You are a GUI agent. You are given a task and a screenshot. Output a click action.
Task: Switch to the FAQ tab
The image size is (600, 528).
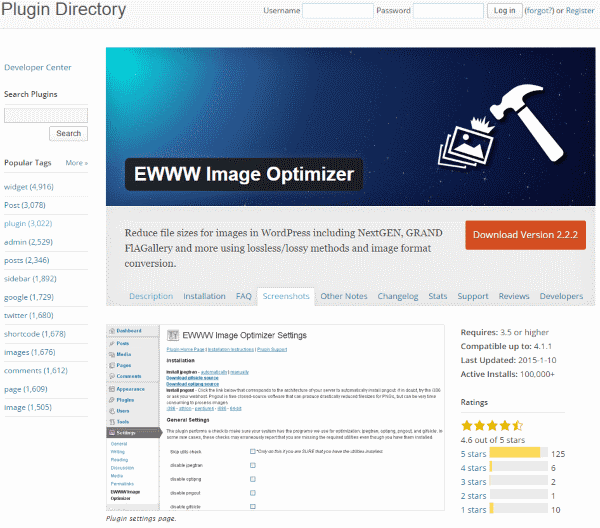coord(244,296)
